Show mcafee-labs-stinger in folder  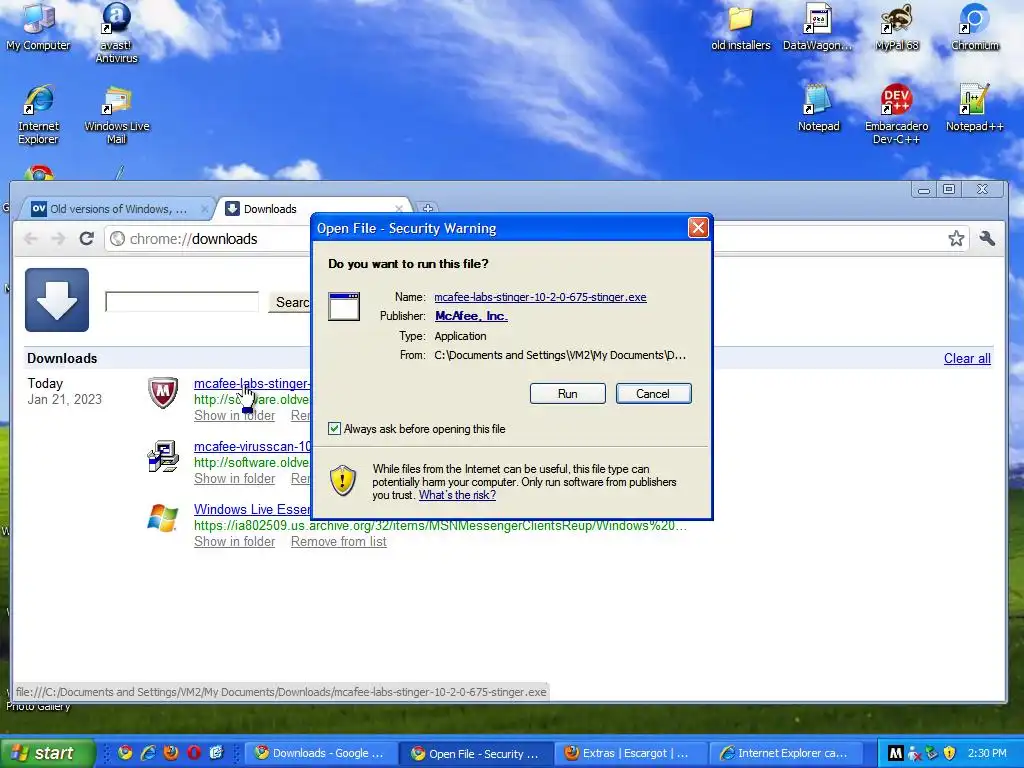[x=234, y=416]
